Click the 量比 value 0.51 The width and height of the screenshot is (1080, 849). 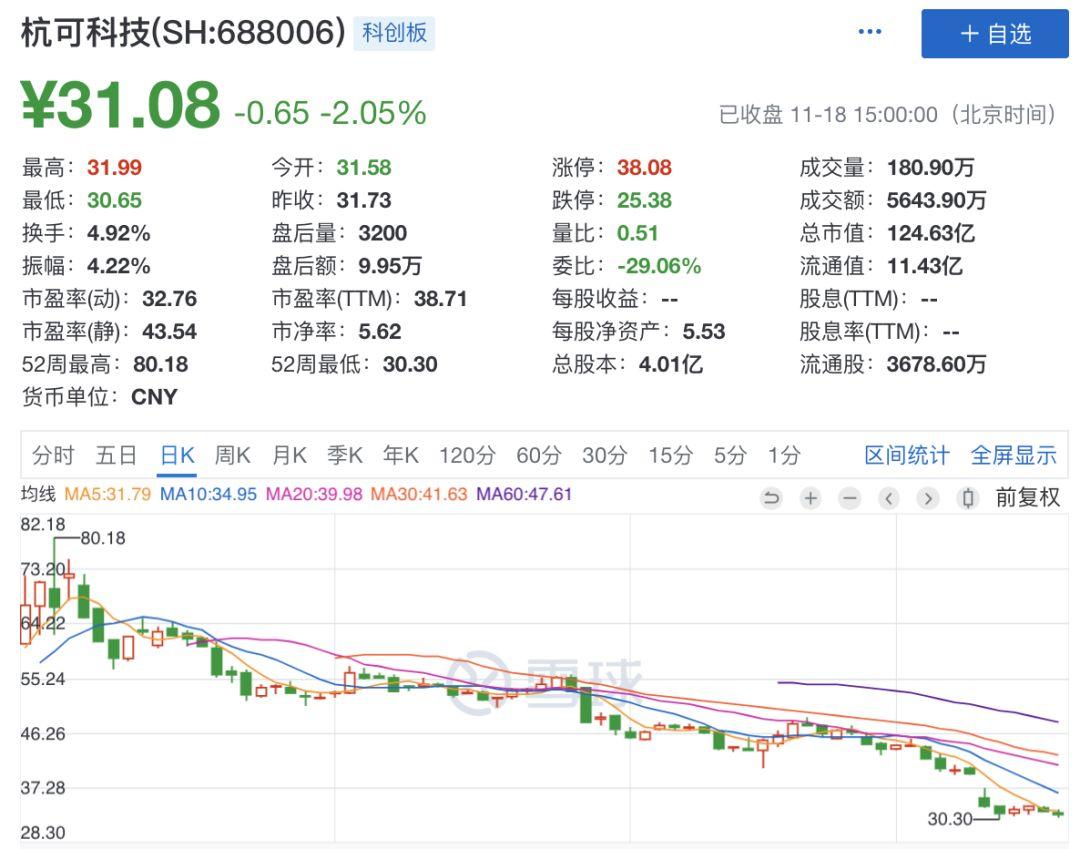pos(637,233)
